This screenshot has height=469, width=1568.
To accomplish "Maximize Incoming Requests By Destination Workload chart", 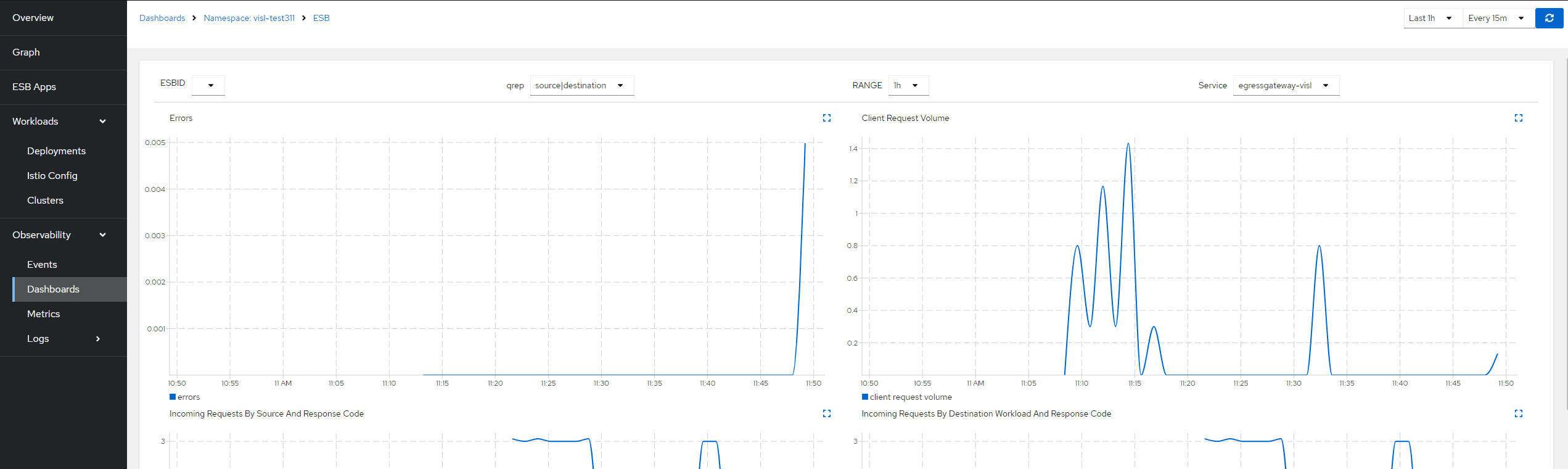I will coord(1518,413).
